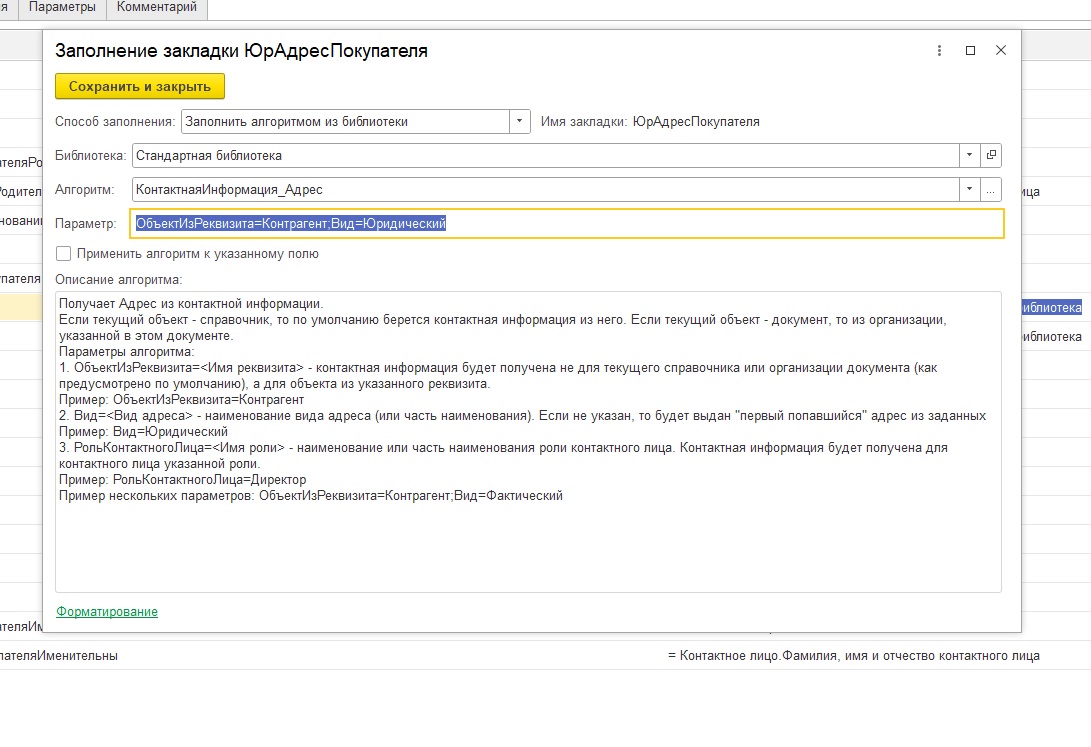Click the dialog title Заполнение закладки ЮрАдресПокупателя
Screen dimensions: 1091x747
241,51
